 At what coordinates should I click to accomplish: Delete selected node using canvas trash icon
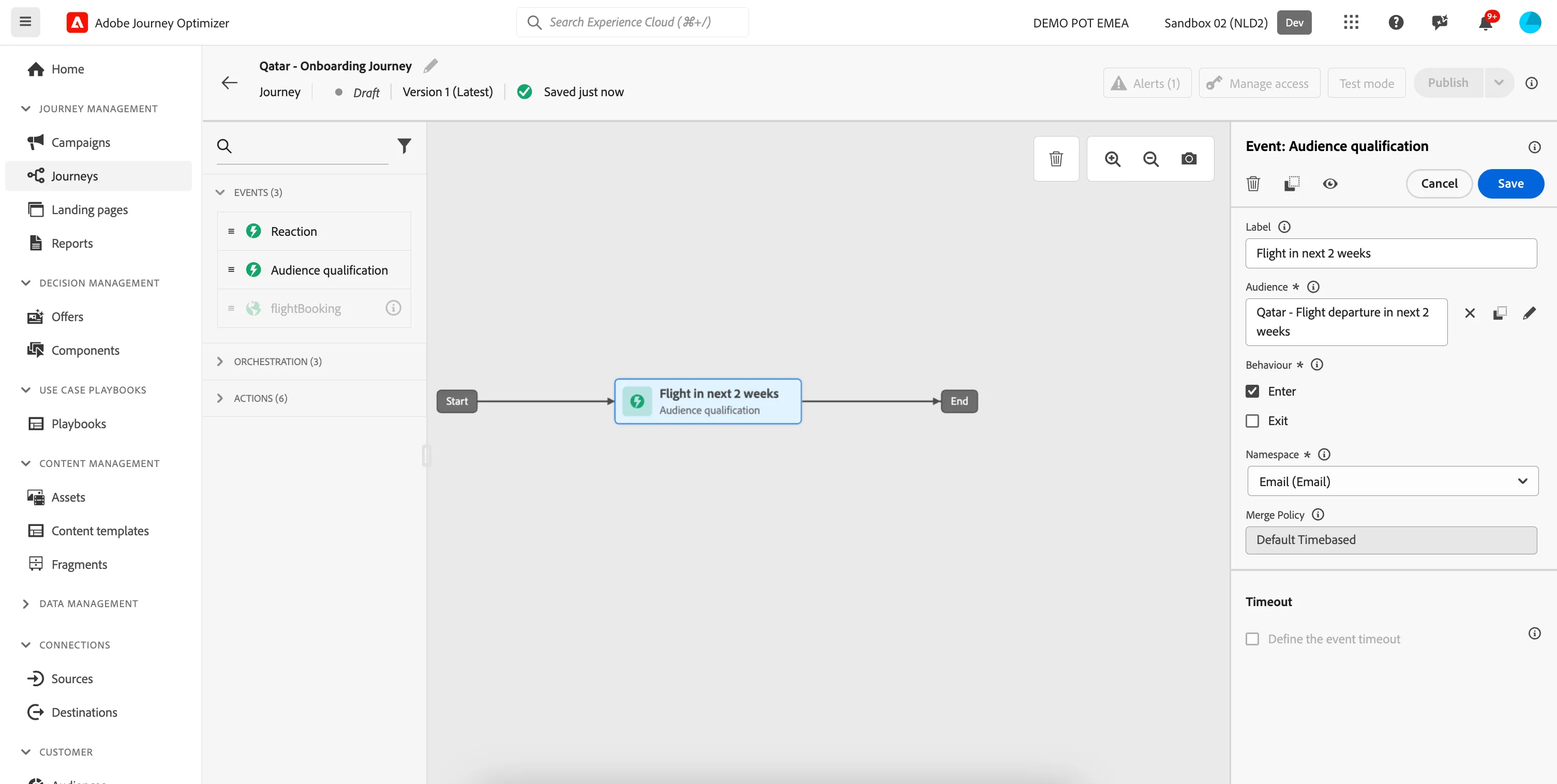click(x=1056, y=158)
